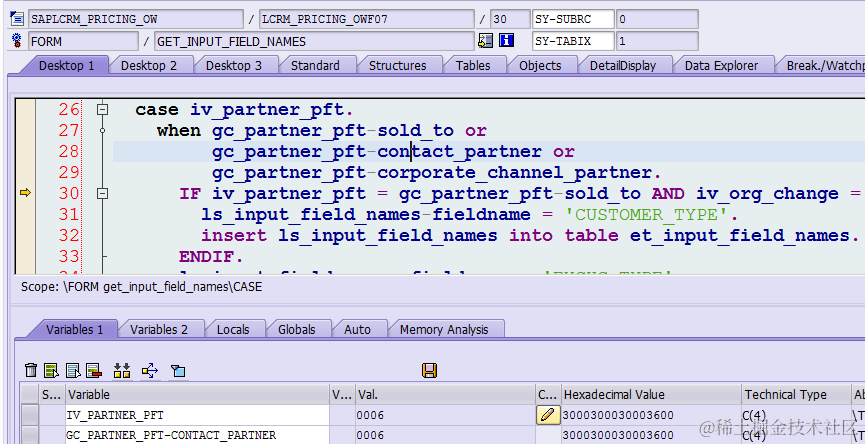Click the yellow arrows tool icon

[x=149, y=371]
